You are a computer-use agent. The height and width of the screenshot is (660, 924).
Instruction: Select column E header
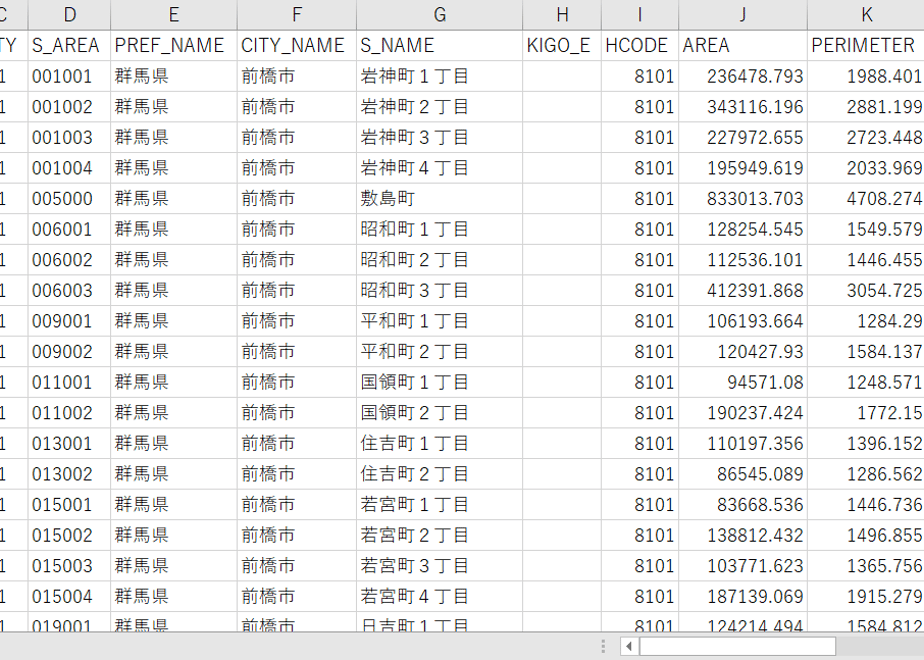pos(174,15)
